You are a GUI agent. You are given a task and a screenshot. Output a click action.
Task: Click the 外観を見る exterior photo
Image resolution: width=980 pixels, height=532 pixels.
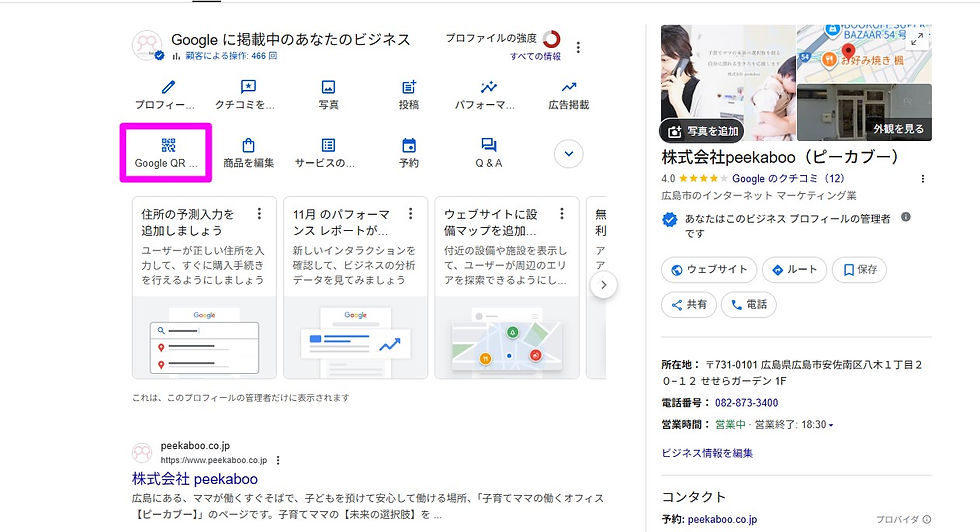pos(864,113)
